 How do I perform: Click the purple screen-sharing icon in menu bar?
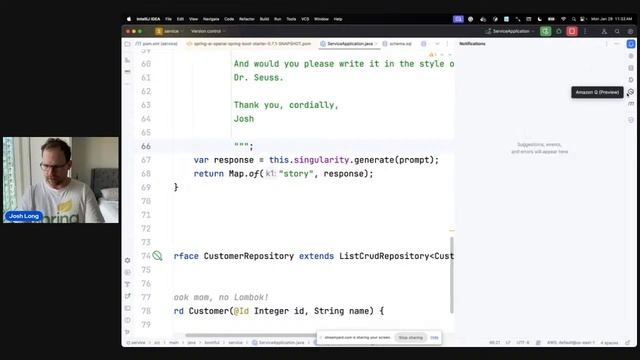[458, 19]
